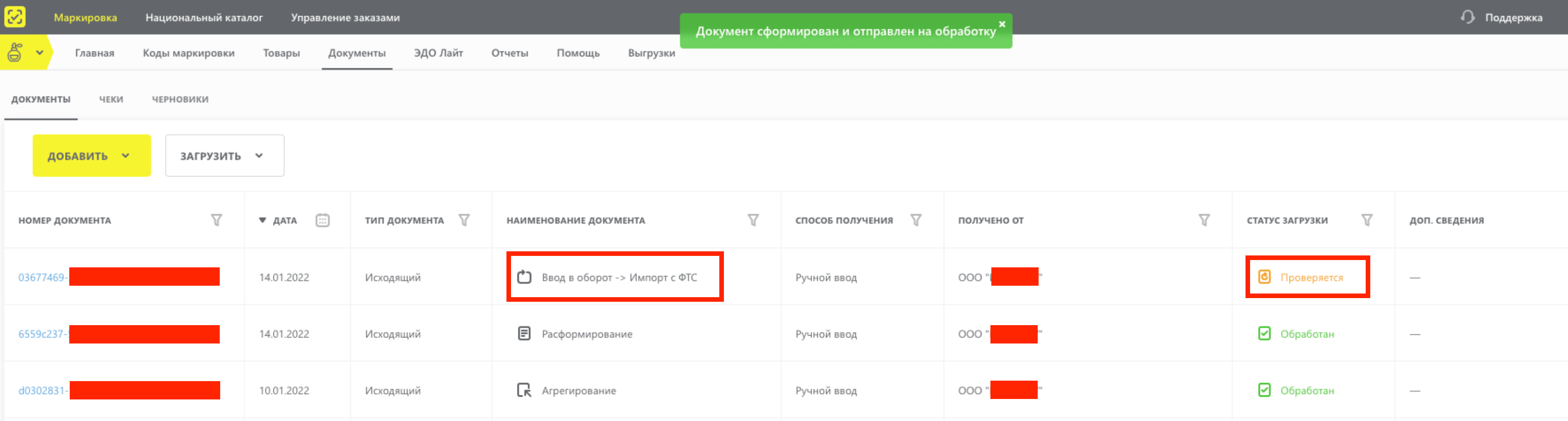Switch to Маркировка section
The image size is (1568, 421).
point(85,17)
